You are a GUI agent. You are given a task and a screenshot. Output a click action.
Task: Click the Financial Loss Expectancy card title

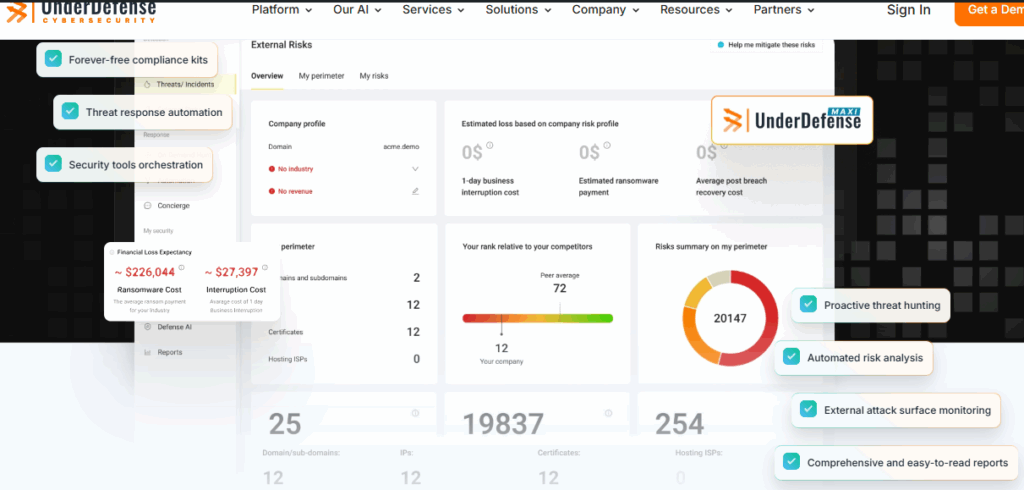click(155, 252)
